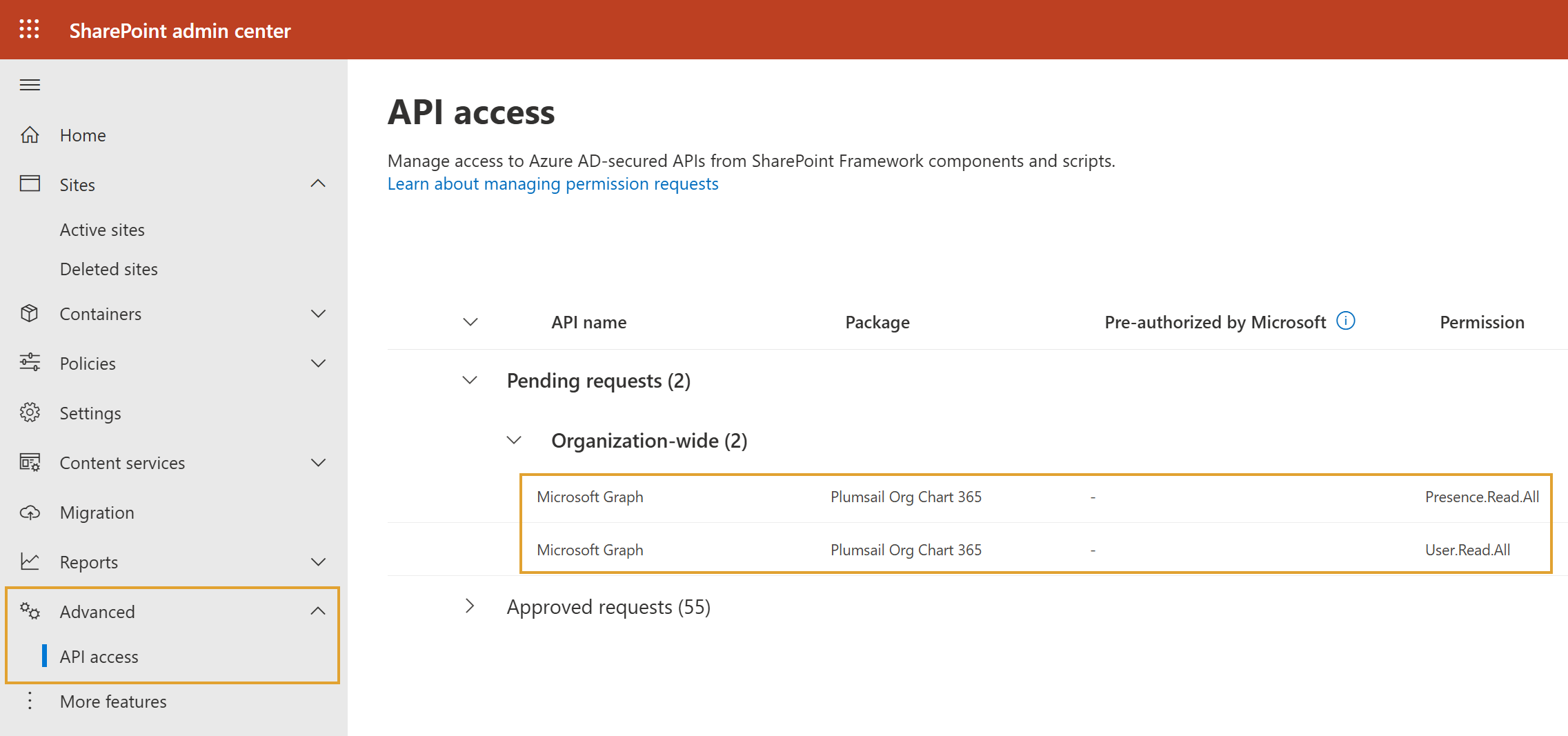Image resolution: width=1568 pixels, height=736 pixels.
Task: Open the Settings menu item
Action: click(x=90, y=413)
